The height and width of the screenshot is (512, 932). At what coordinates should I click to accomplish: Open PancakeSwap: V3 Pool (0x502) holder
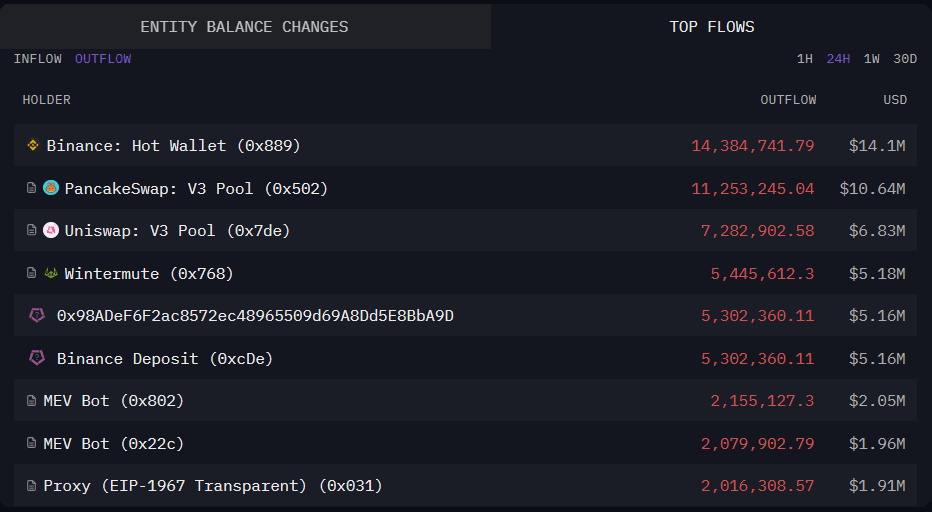click(196, 189)
